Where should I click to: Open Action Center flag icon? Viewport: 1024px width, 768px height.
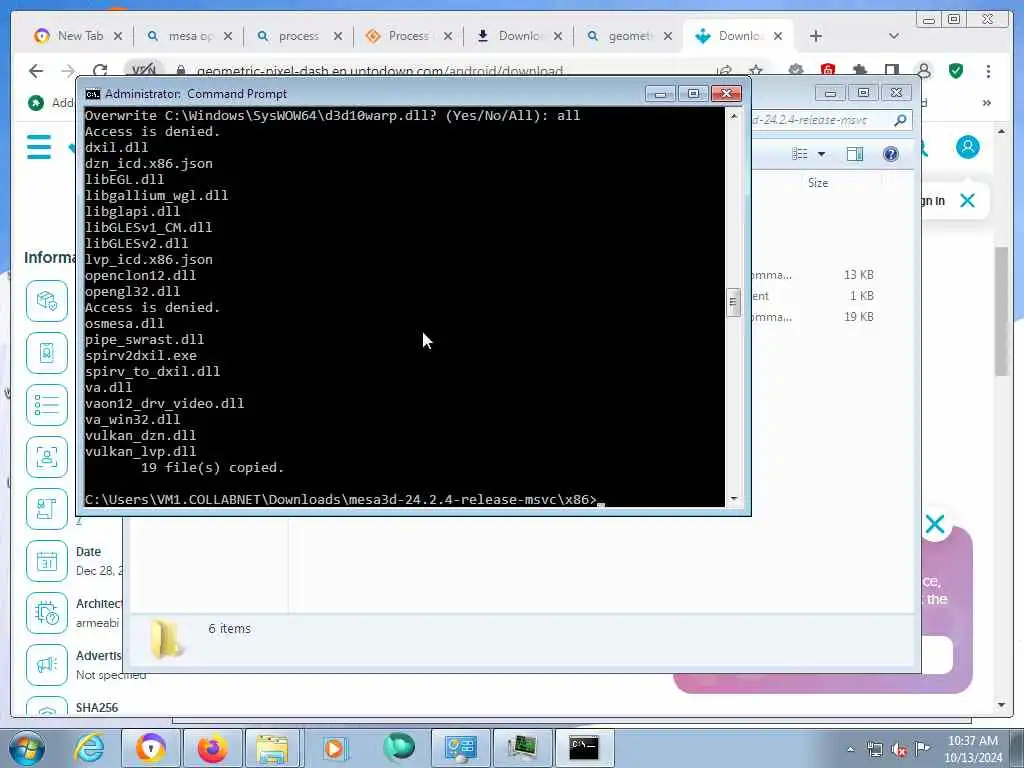coord(922,749)
